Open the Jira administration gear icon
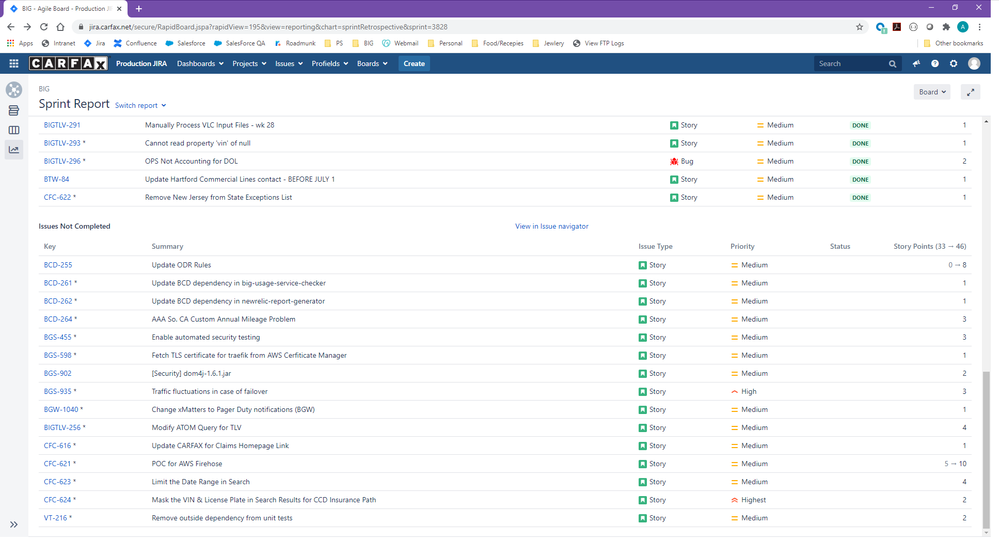 click(x=954, y=64)
